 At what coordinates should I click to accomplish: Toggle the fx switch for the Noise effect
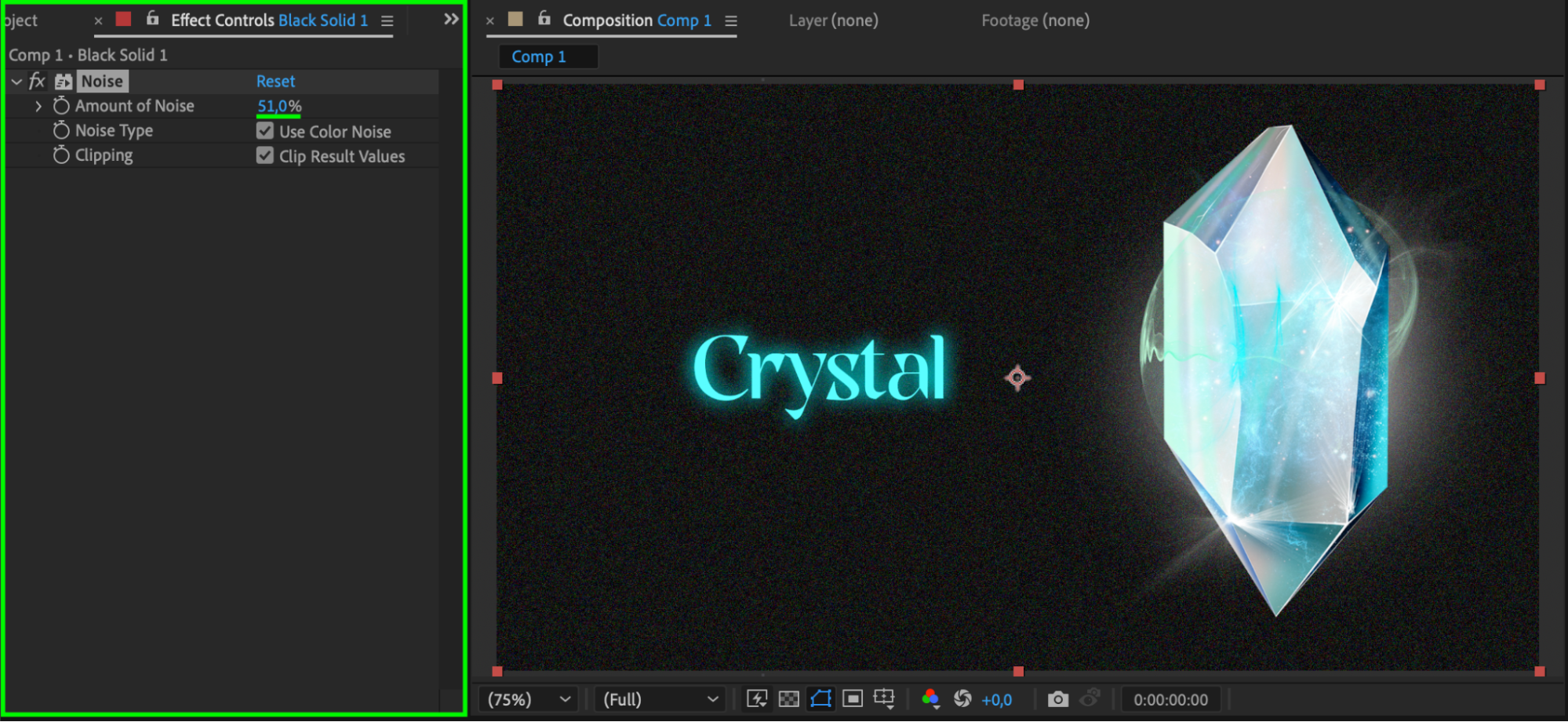coord(37,81)
